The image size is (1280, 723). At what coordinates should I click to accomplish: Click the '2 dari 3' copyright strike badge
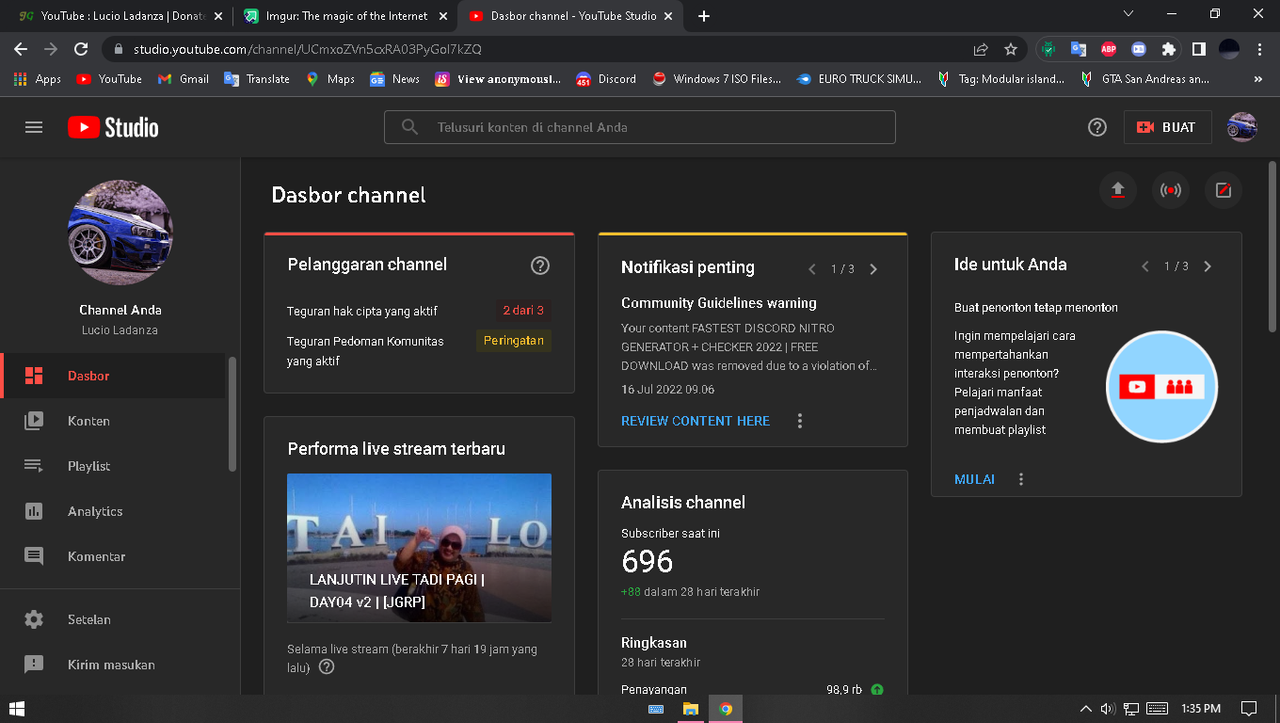523,311
